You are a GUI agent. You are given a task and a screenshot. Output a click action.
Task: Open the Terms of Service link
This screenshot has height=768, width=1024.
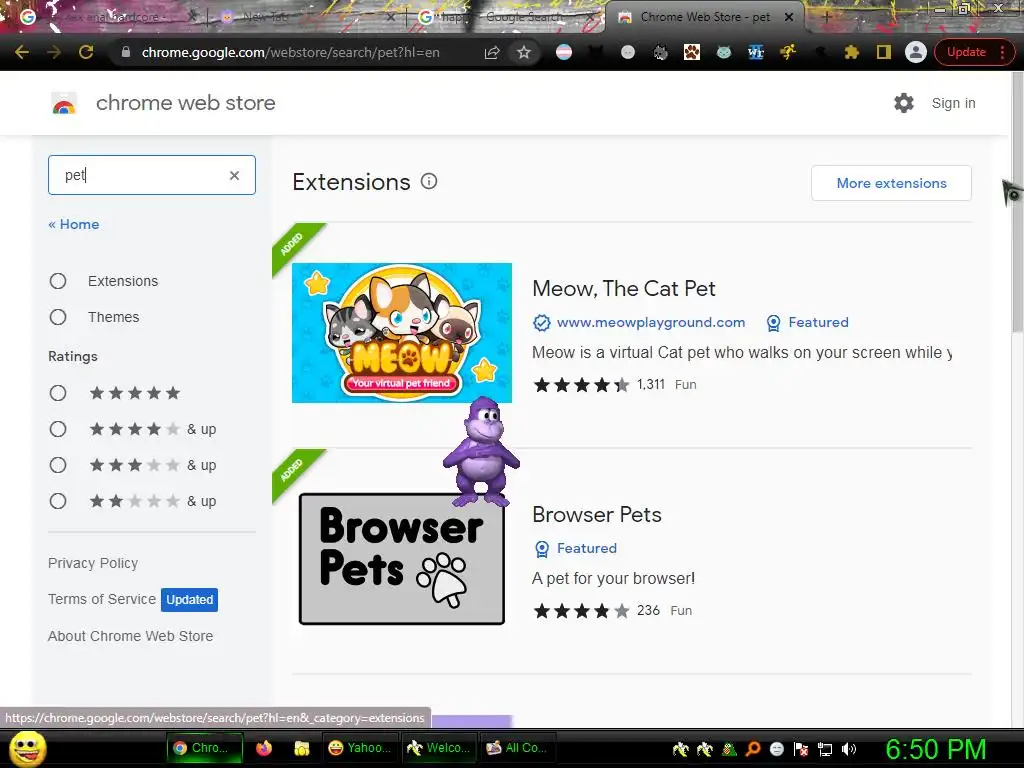click(102, 599)
